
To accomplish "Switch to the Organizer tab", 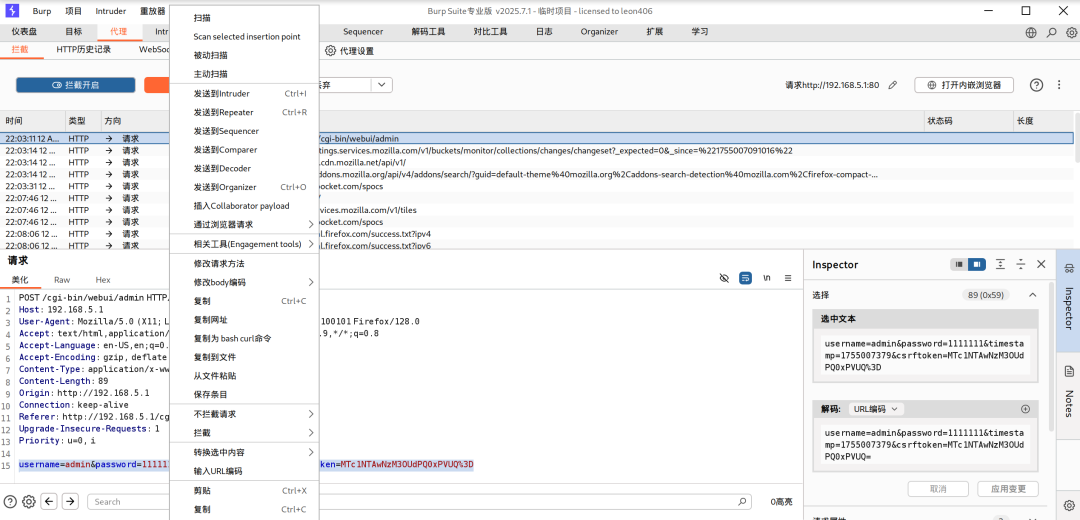I will tap(599, 32).
